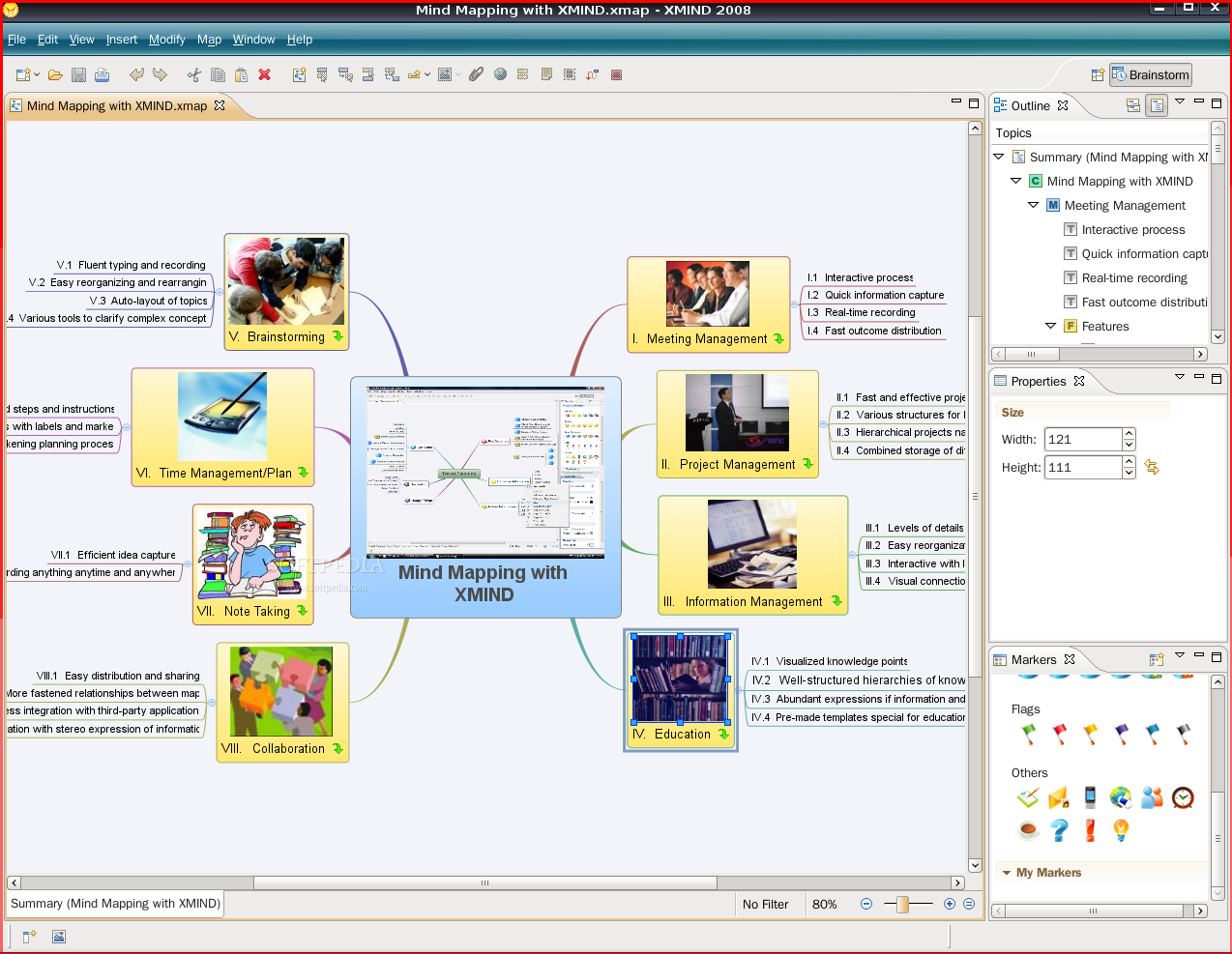This screenshot has width=1232, height=954.
Task: Pick the purple flag marker
Action: click(x=1121, y=735)
